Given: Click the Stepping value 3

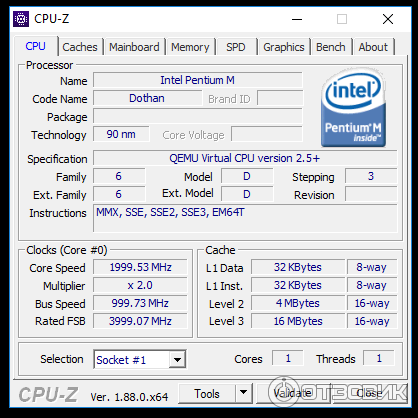Looking at the screenshot, I should (371, 176).
